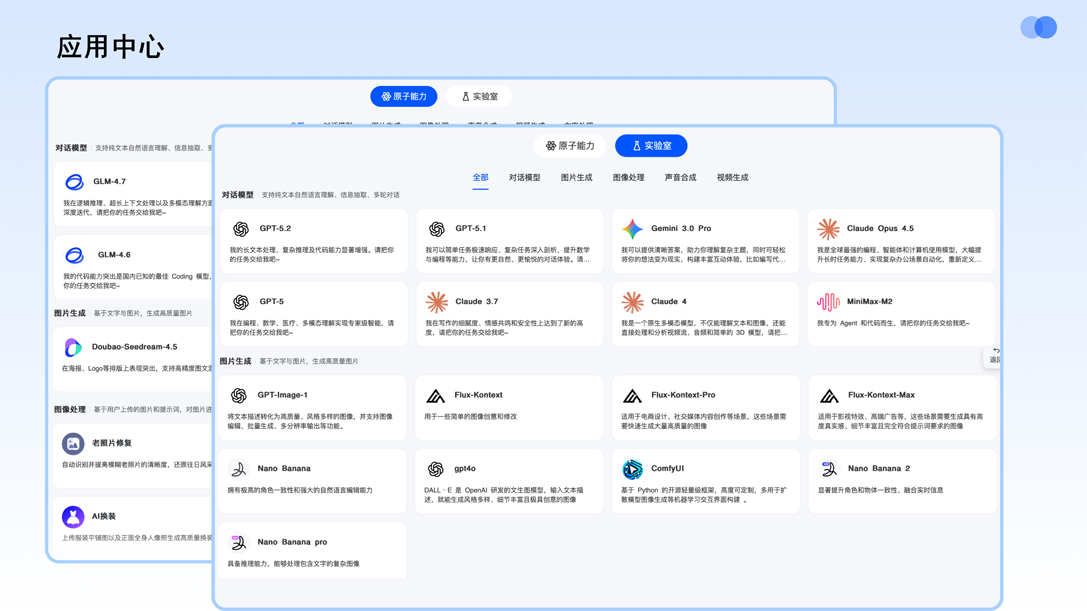Screen dimensions: 1087x611
Task: Click the Doubao-Seedream-4.5 icon in back window
Action: (x=73, y=347)
